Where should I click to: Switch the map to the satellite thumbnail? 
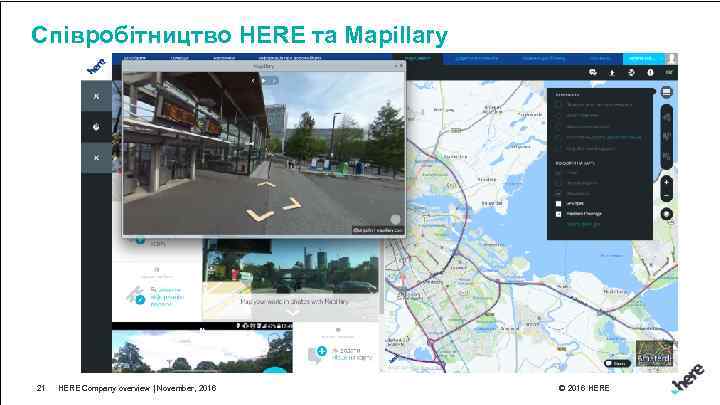pos(654,353)
